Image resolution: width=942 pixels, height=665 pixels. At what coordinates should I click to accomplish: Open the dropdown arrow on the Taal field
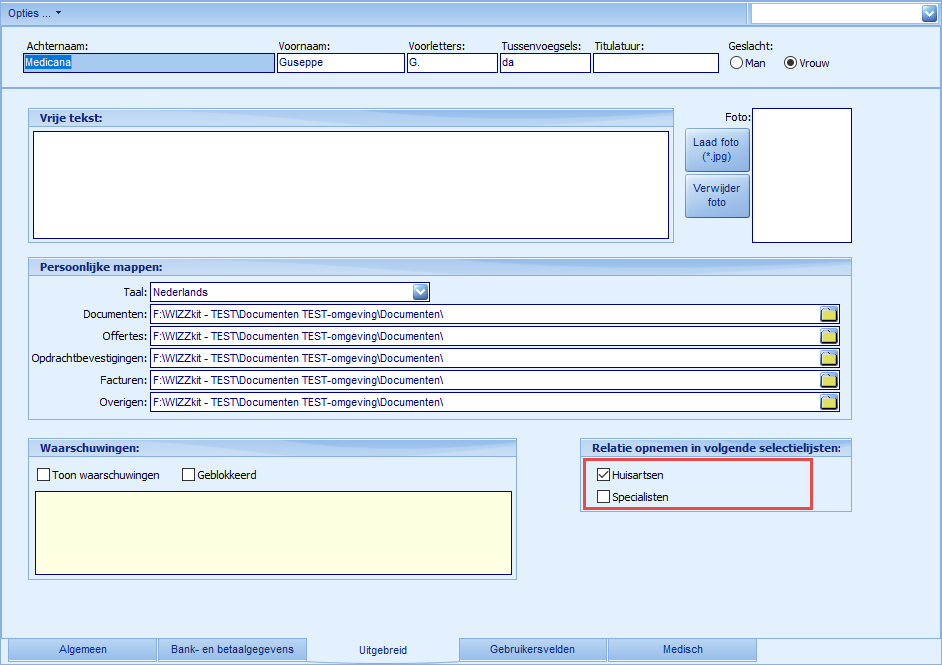(421, 291)
